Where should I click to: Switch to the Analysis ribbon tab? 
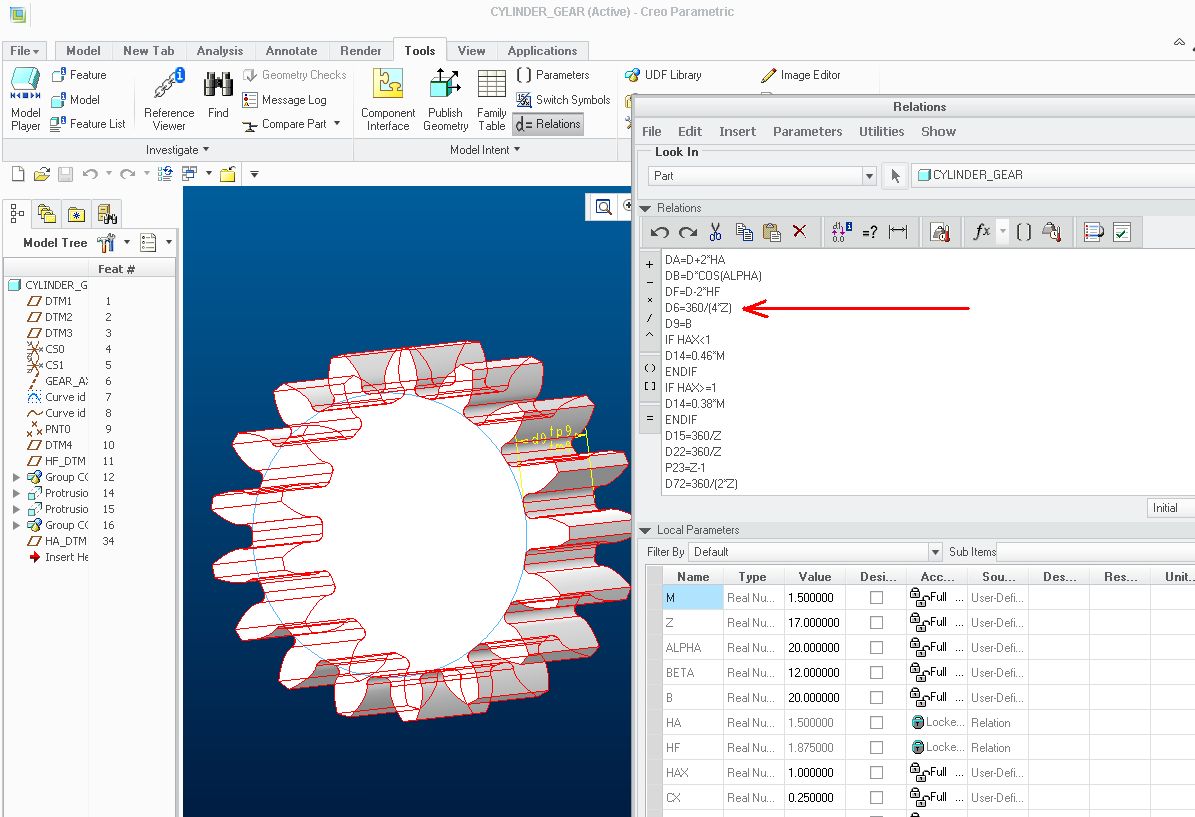[219, 51]
